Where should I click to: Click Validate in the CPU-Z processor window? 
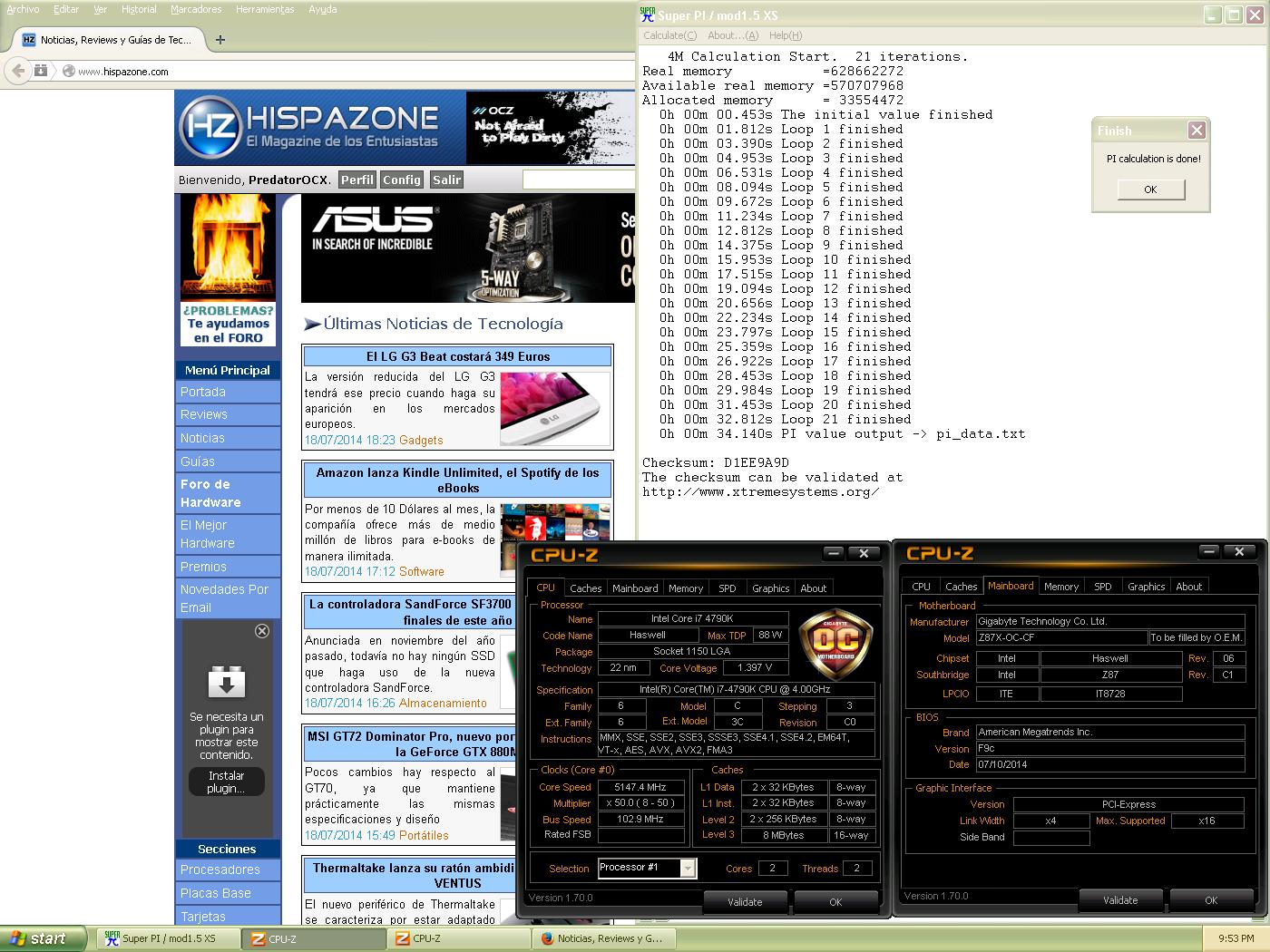coord(745,902)
